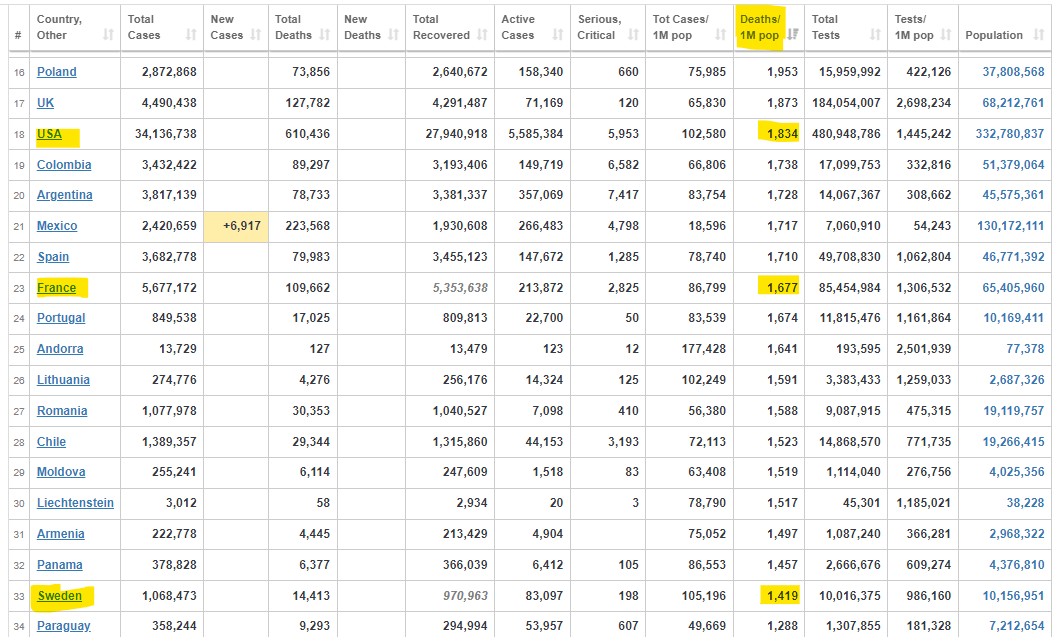Screen dimensions: 1052x637
Task: Open the Liechtenstein country link
Action: (x=75, y=502)
